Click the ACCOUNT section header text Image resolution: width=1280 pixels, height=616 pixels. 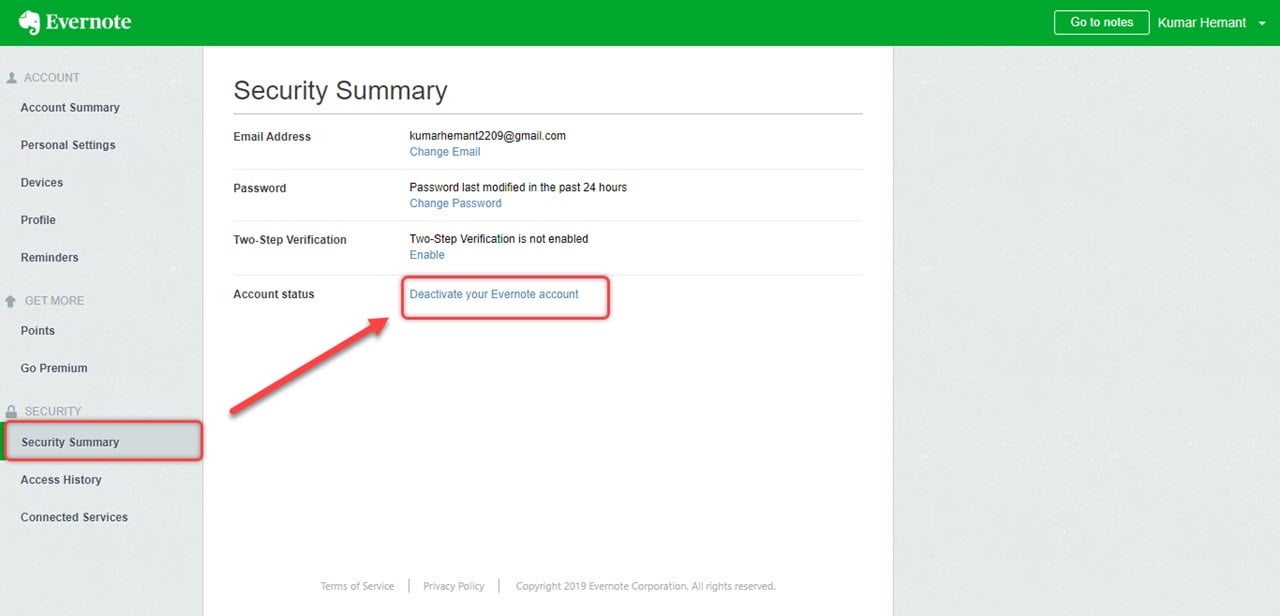click(52, 77)
